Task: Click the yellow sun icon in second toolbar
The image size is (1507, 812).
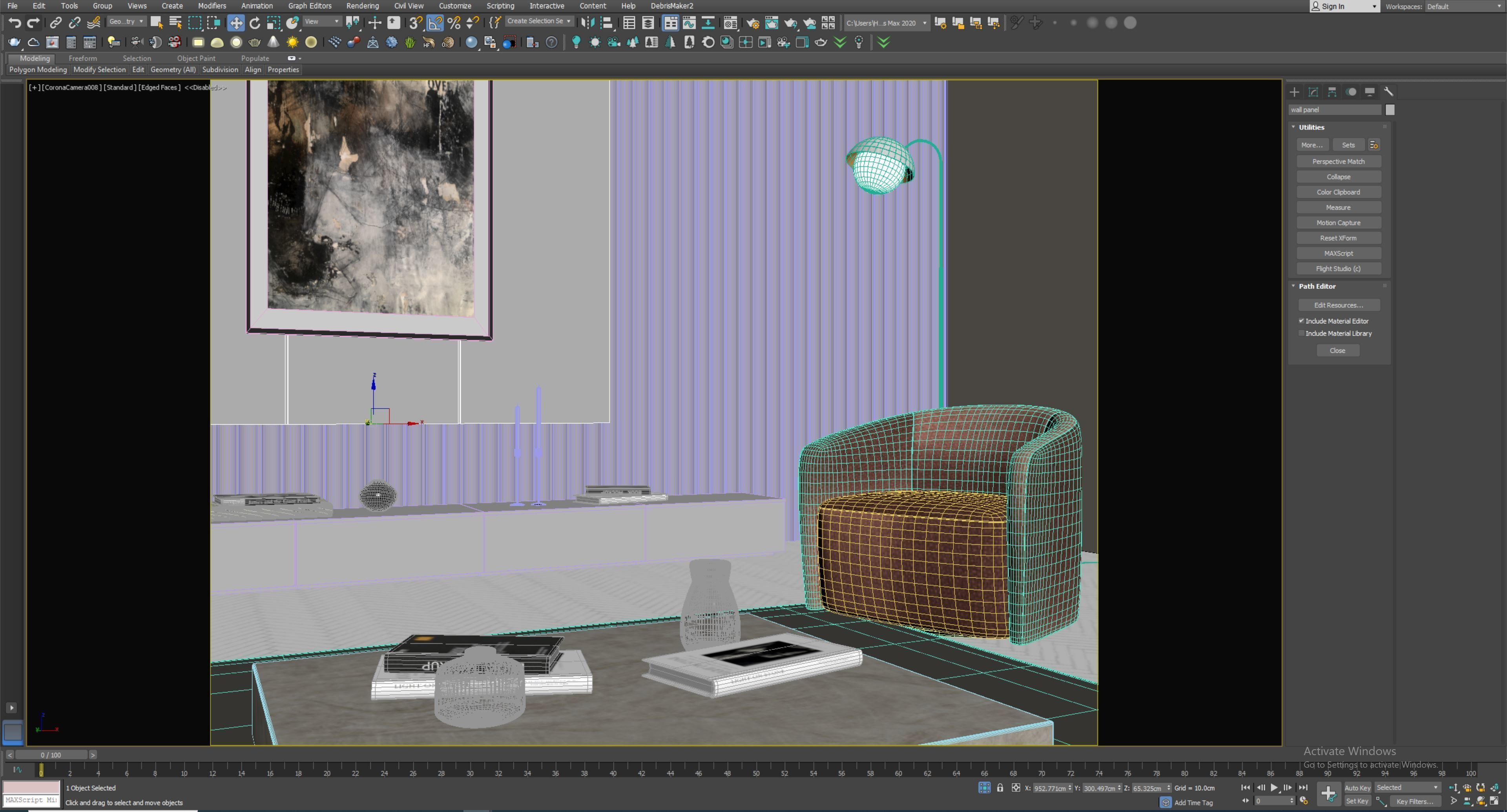Action: [292, 42]
